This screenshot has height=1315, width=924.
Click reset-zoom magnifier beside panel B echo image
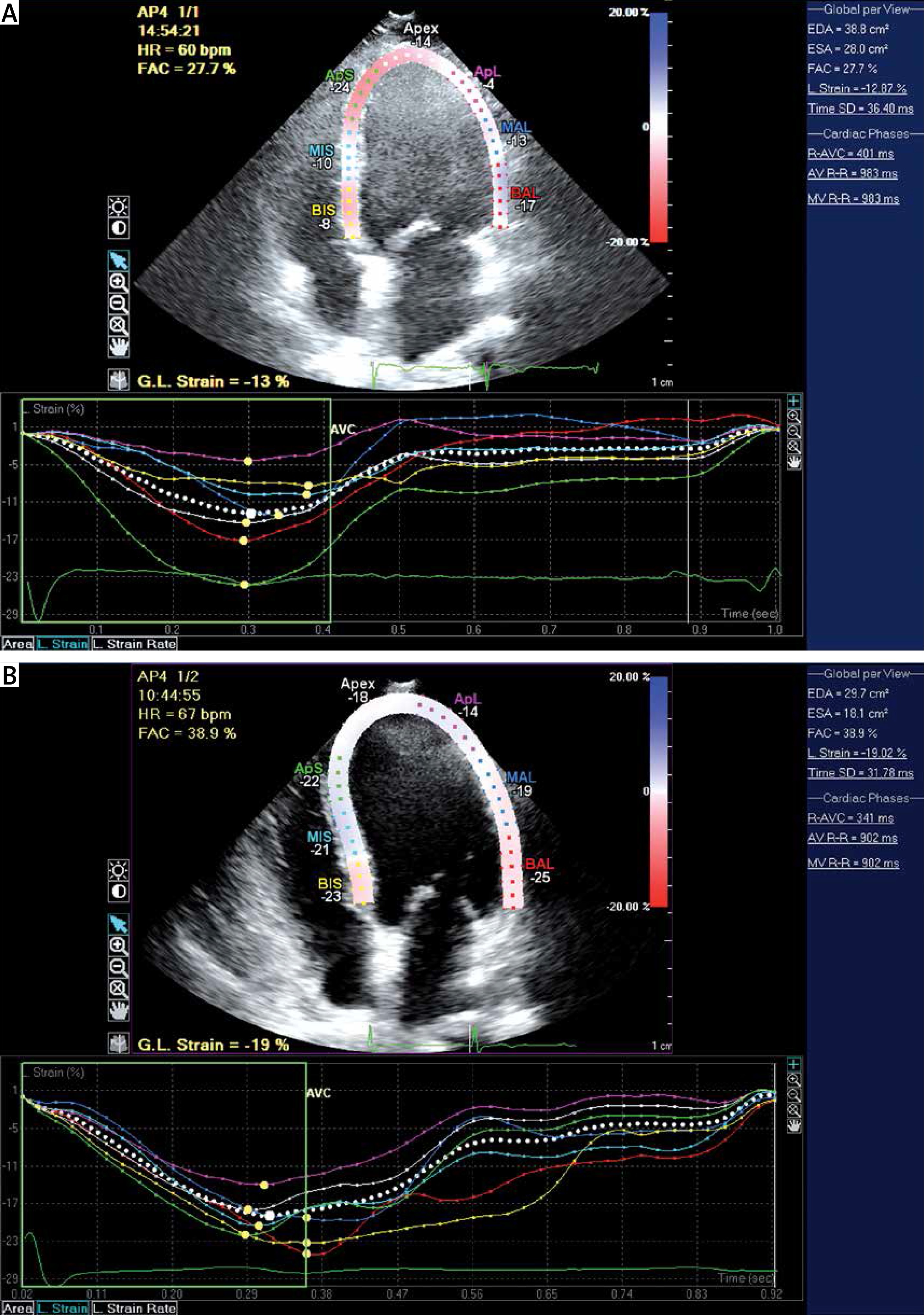(x=118, y=988)
